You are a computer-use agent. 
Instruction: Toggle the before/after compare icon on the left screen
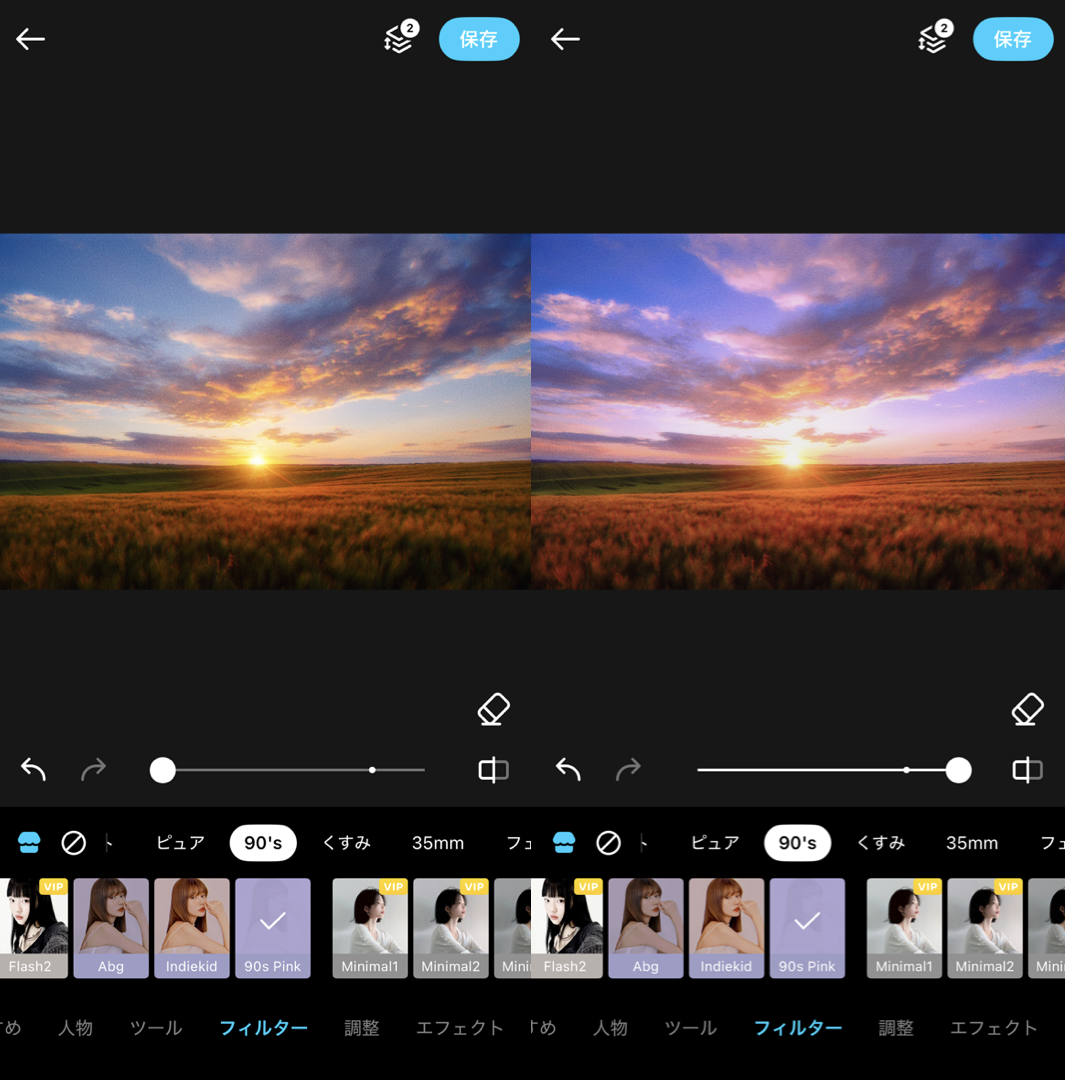coord(493,770)
